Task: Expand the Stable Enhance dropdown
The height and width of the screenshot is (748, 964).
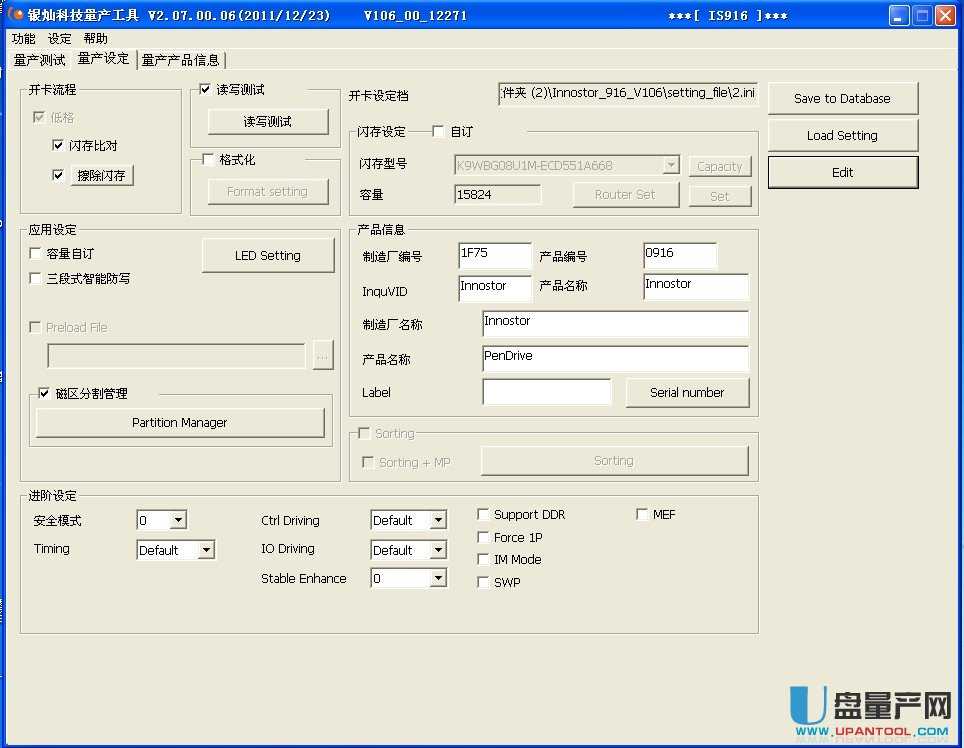Action: [438, 579]
